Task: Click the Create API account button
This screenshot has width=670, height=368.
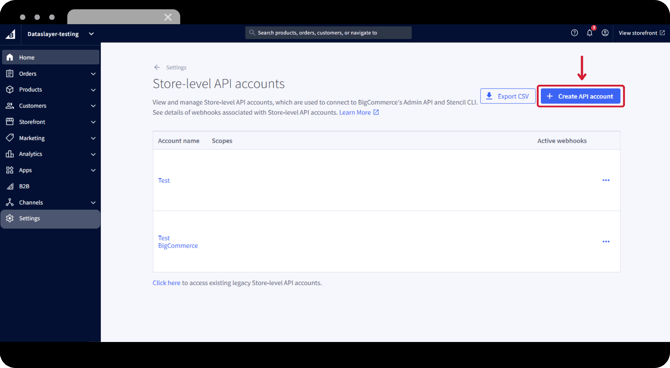Action: click(x=581, y=96)
